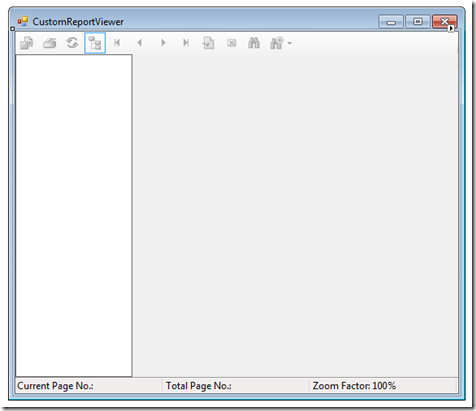Click the Export Report toolbar icon
The width and height of the screenshot is (476, 411).
27,43
